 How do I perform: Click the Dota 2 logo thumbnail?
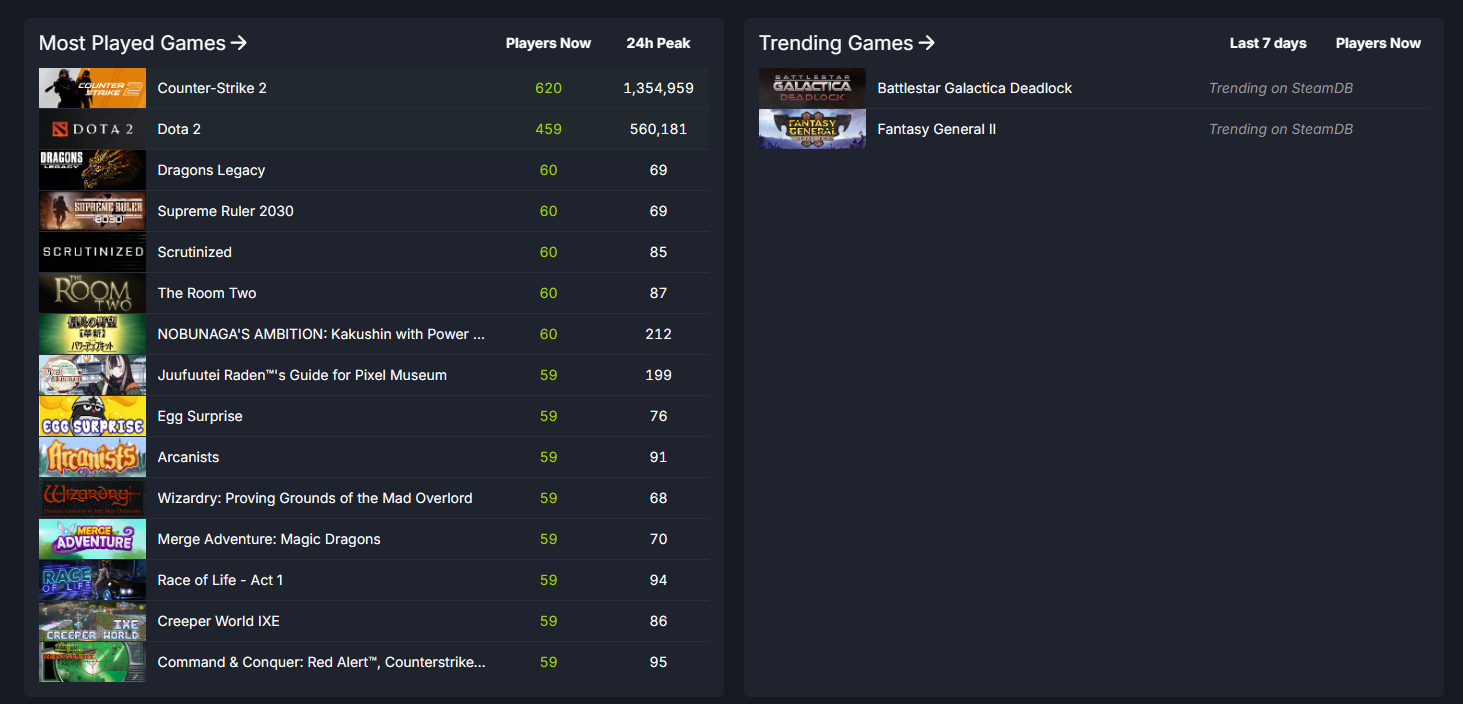pos(92,129)
